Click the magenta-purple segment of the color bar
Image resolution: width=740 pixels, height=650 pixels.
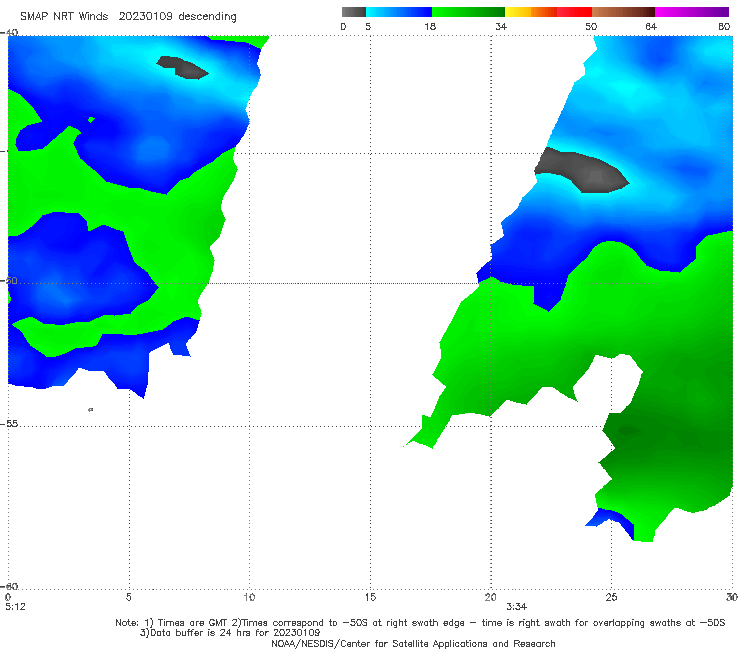point(692,12)
